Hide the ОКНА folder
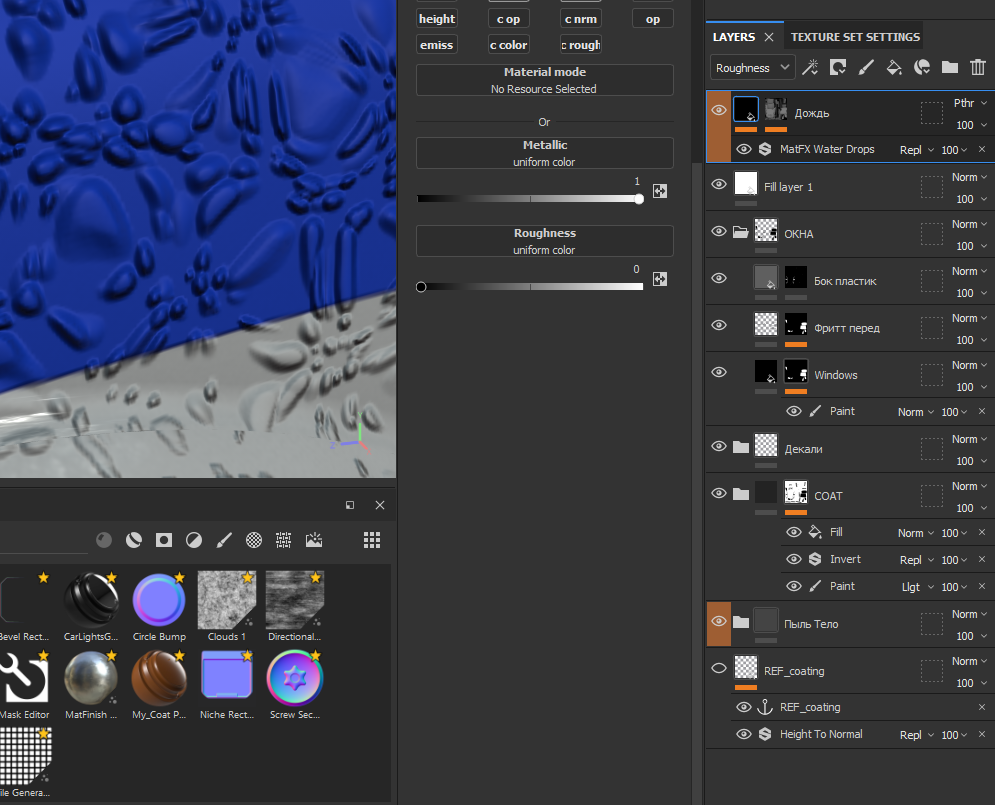Image resolution: width=995 pixels, height=805 pixels. [719, 231]
